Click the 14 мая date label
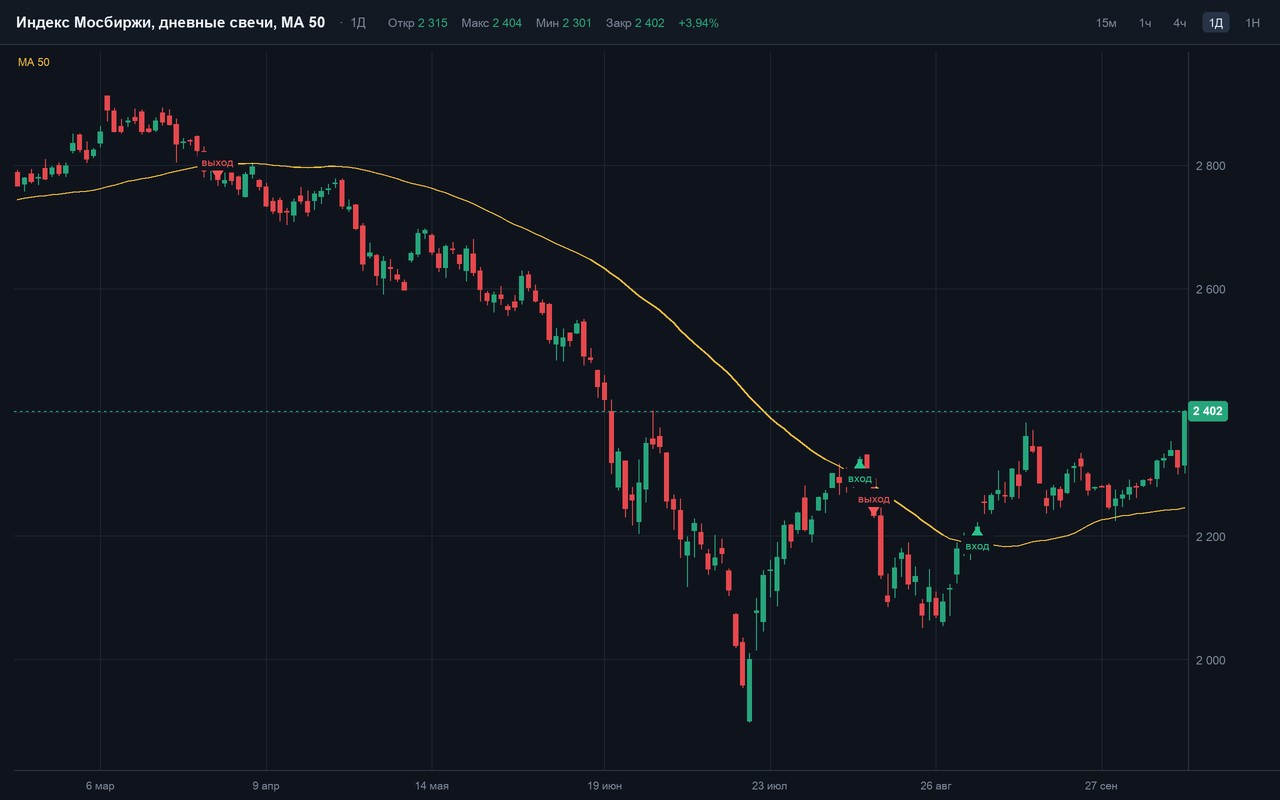Image resolution: width=1280 pixels, height=800 pixels. pos(431,786)
